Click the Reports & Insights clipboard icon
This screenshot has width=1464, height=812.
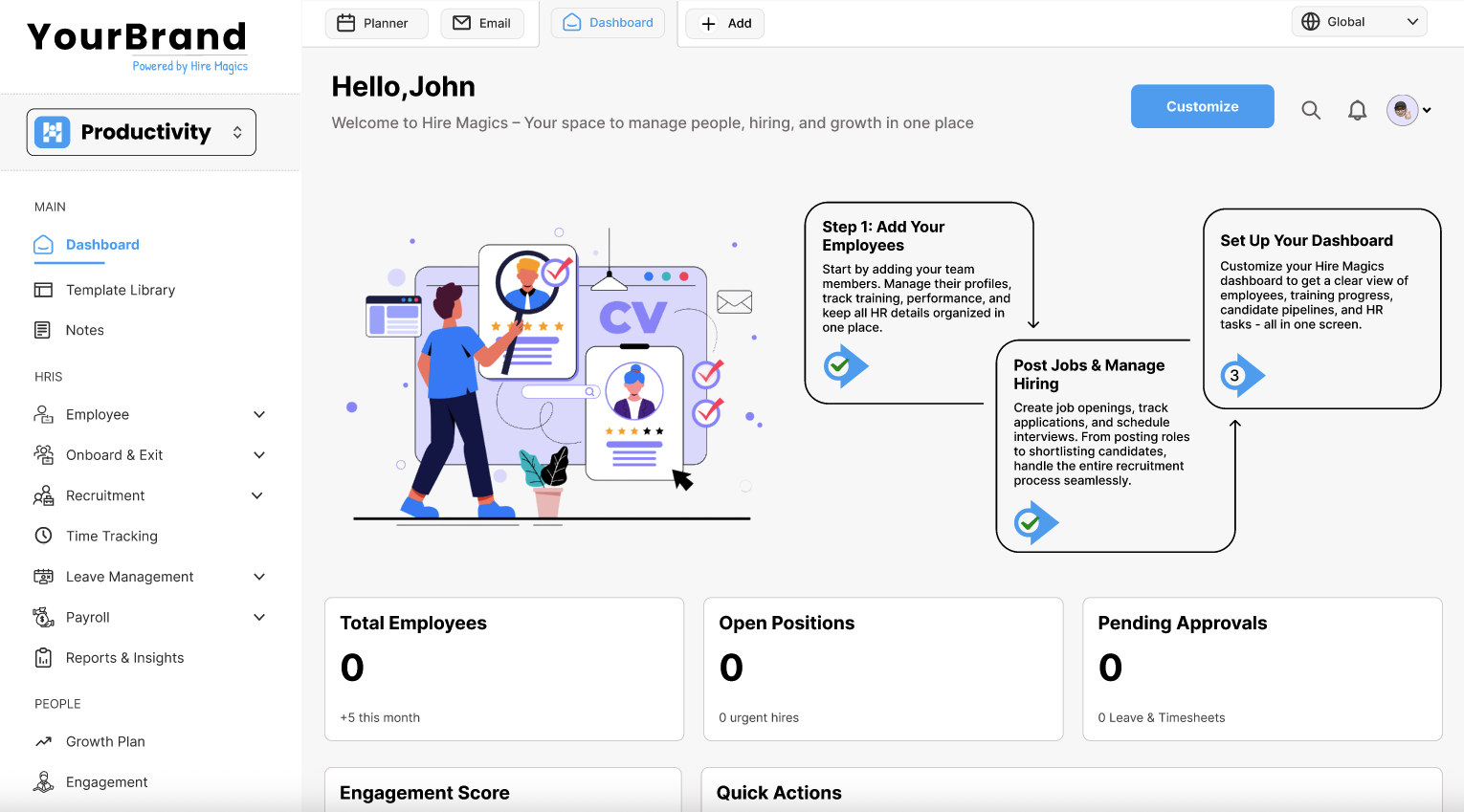(x=43, y=658)
